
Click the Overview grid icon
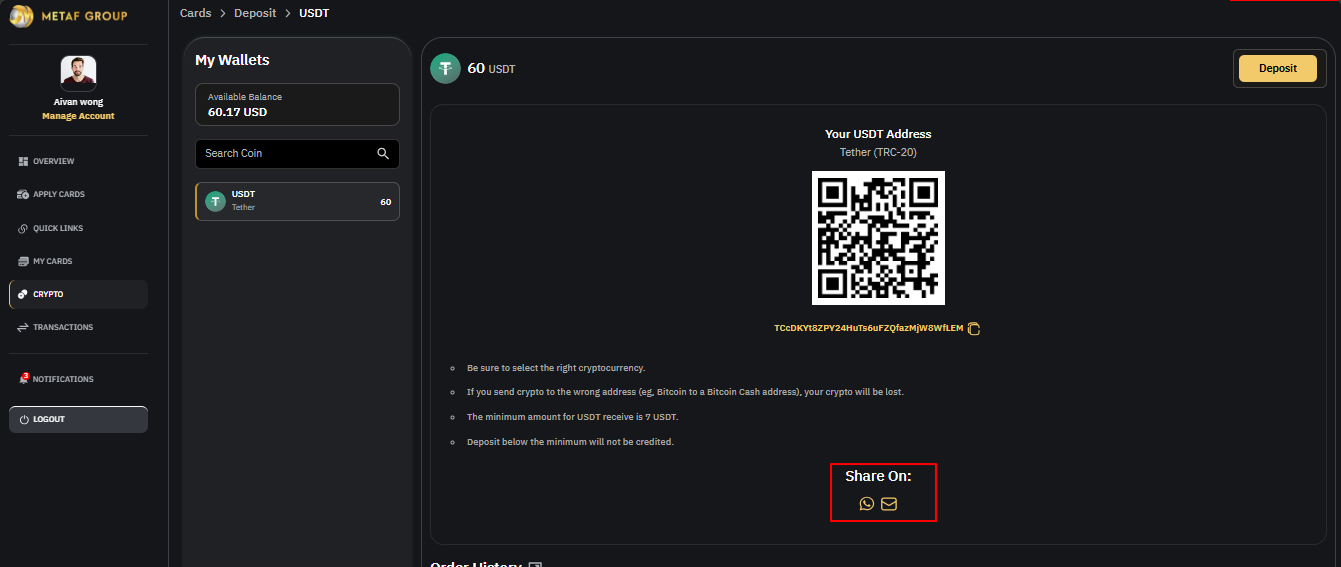tap(23, 161)
